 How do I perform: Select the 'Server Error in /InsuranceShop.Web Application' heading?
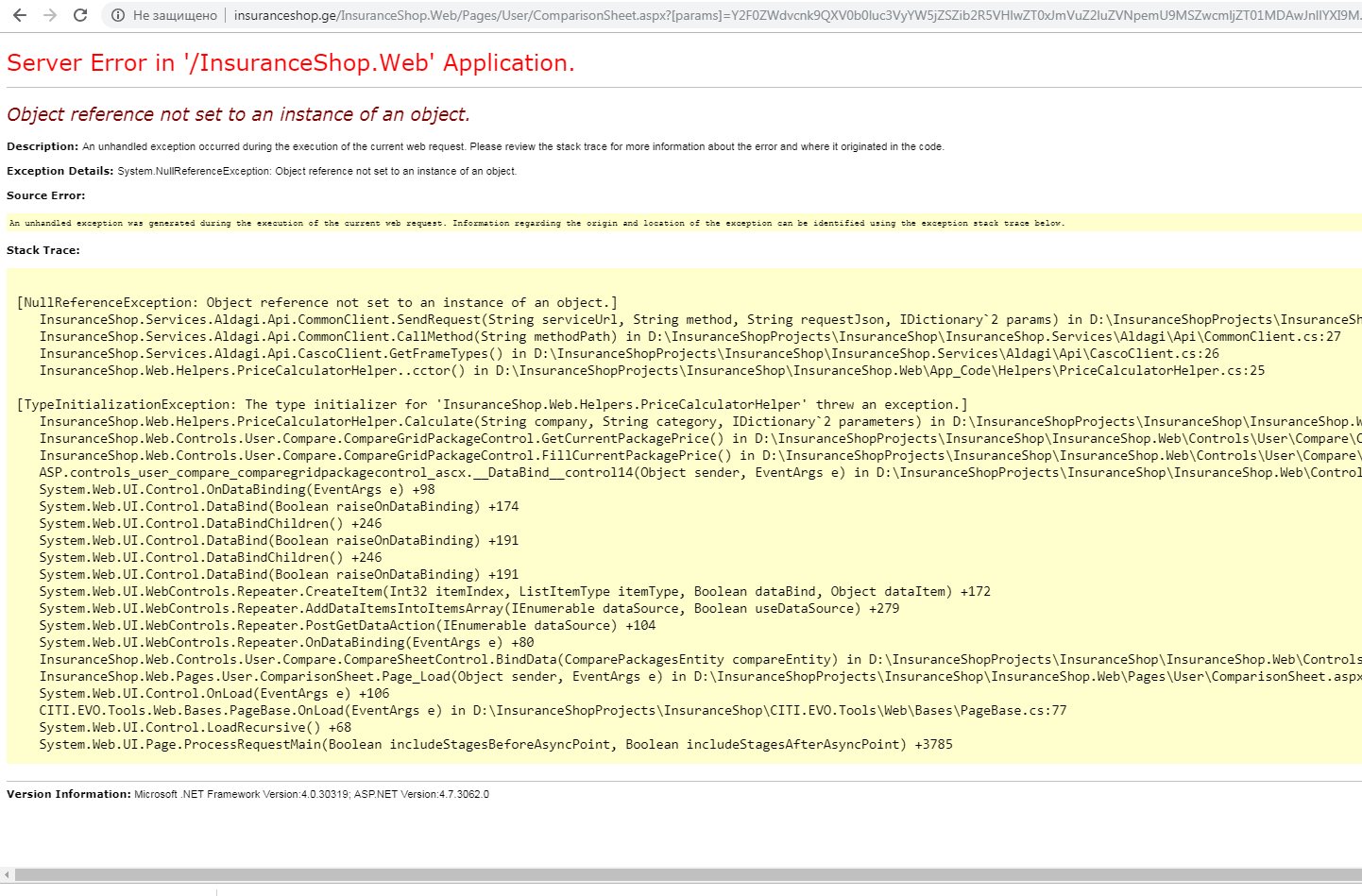coord(291,63)
